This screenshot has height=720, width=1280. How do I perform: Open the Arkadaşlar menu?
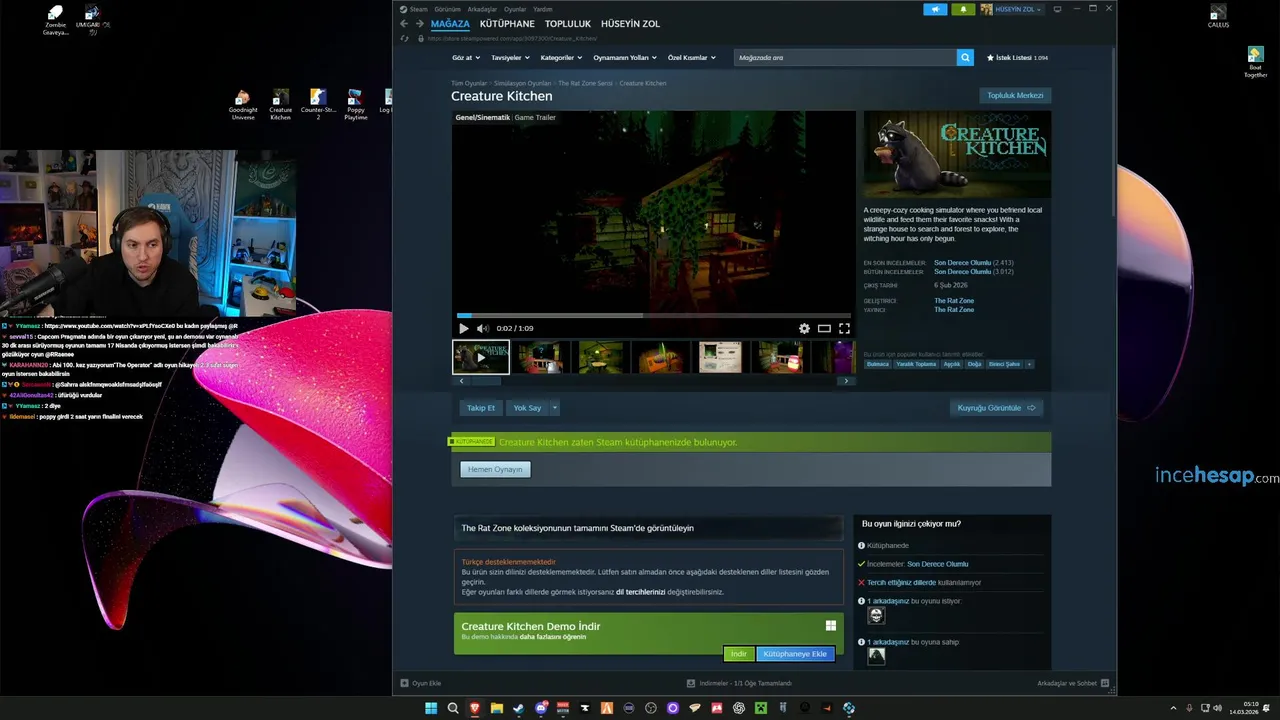pos(482,9)
